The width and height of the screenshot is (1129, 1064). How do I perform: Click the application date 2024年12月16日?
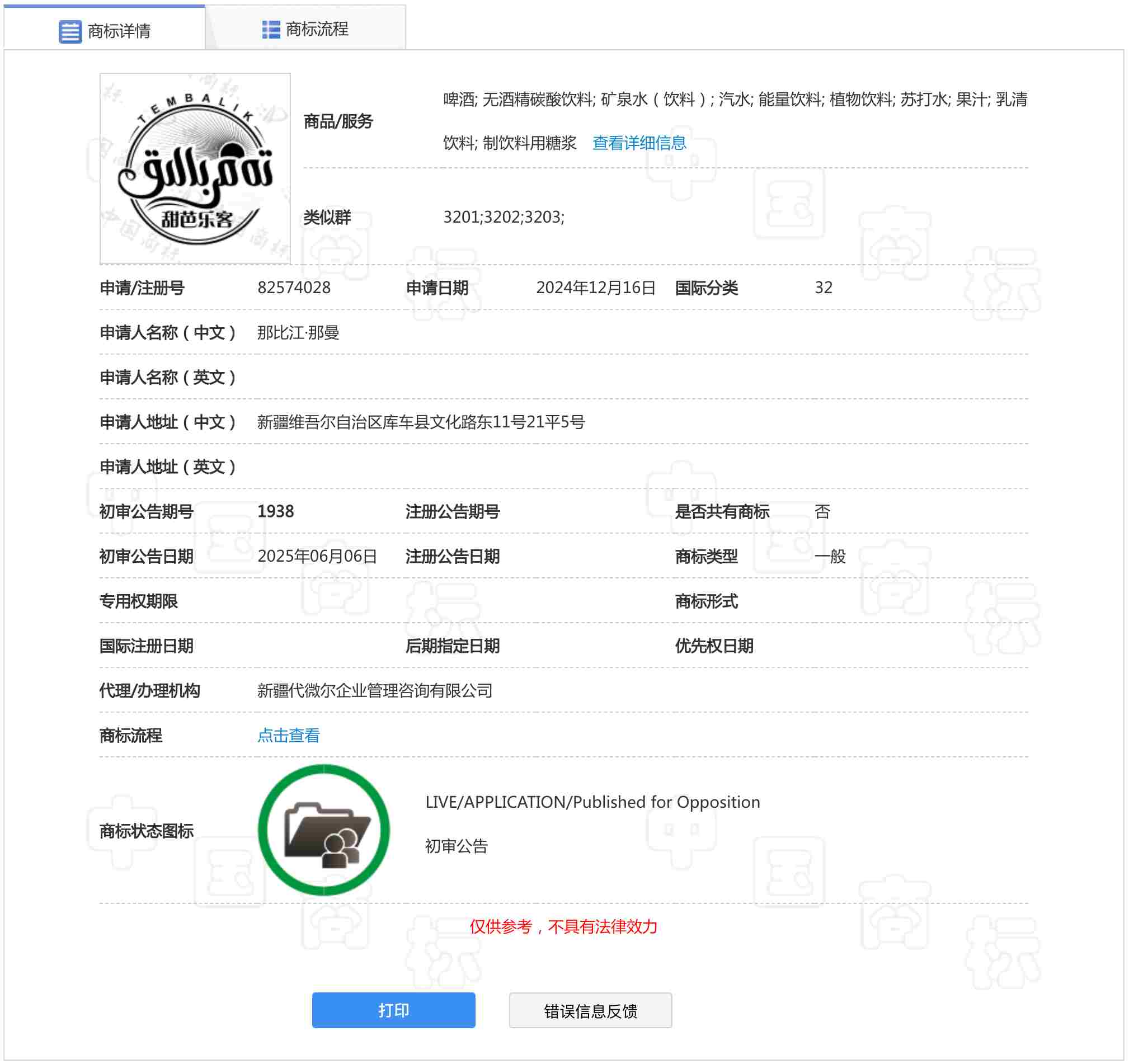click(596, 288)
